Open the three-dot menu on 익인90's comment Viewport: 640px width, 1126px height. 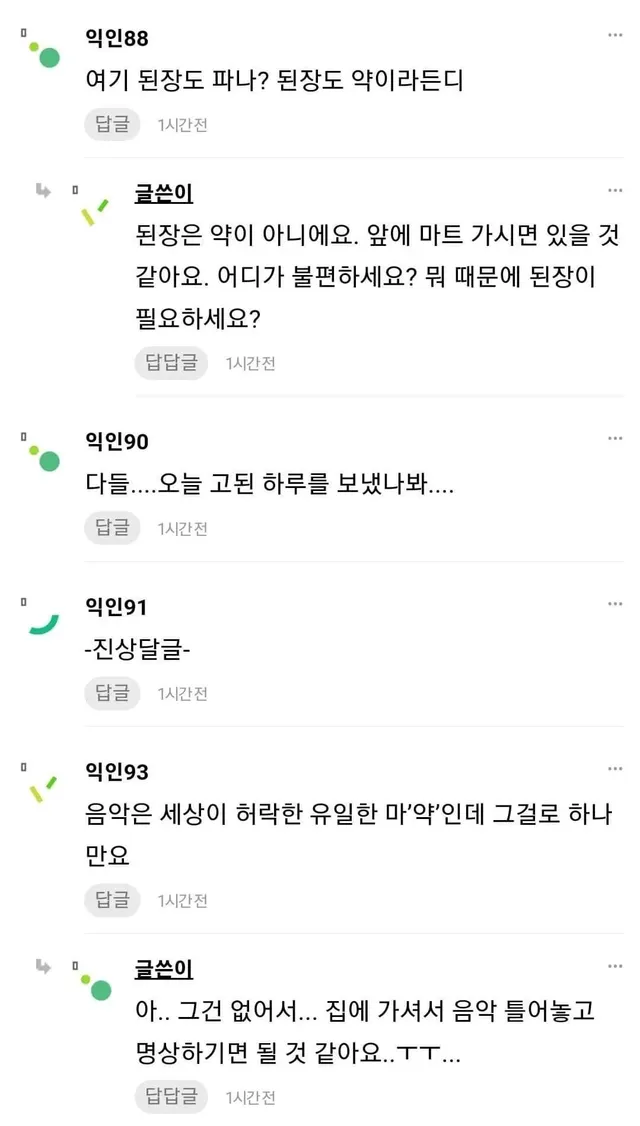[x=615, y=439]
